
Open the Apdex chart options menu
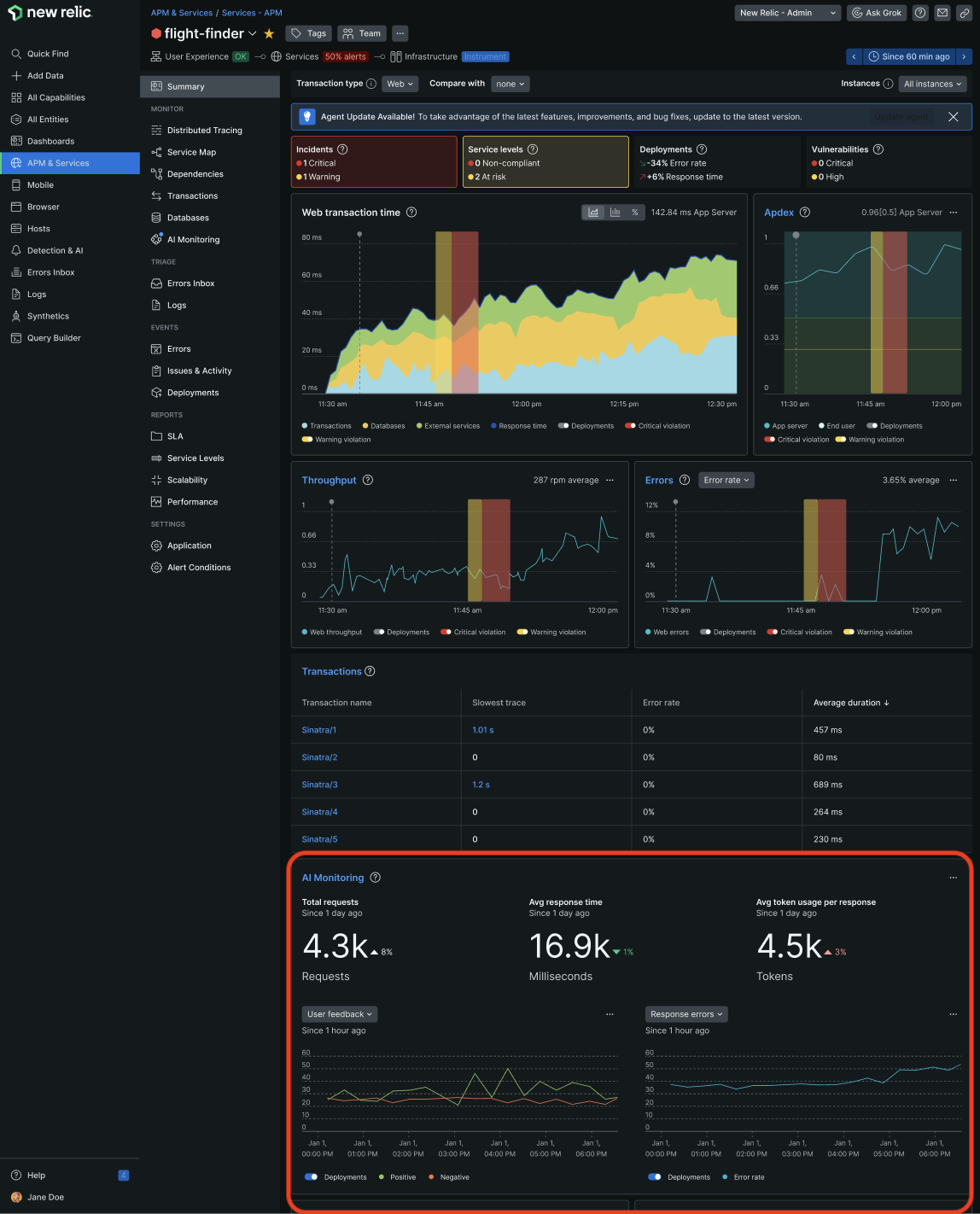(x=954, y=213)
